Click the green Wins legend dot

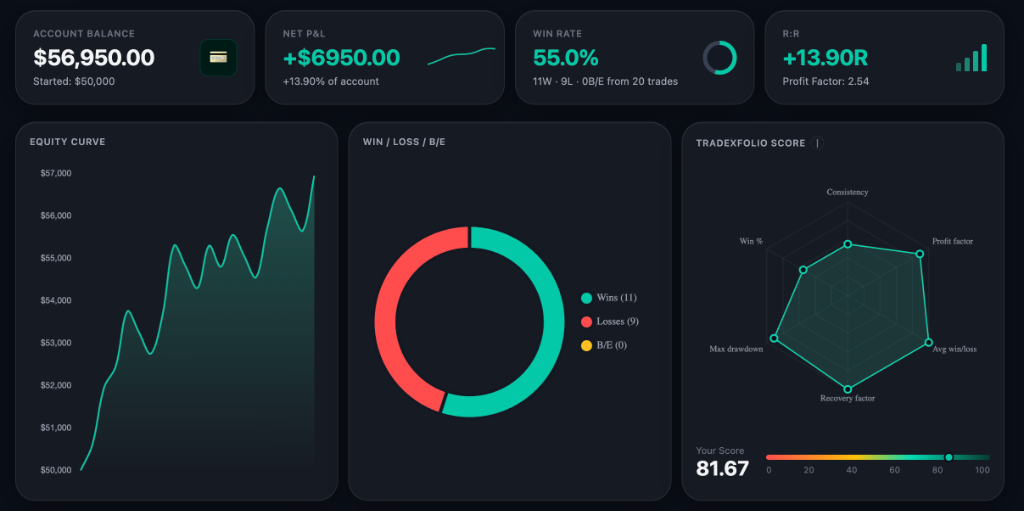pos(586,298)
